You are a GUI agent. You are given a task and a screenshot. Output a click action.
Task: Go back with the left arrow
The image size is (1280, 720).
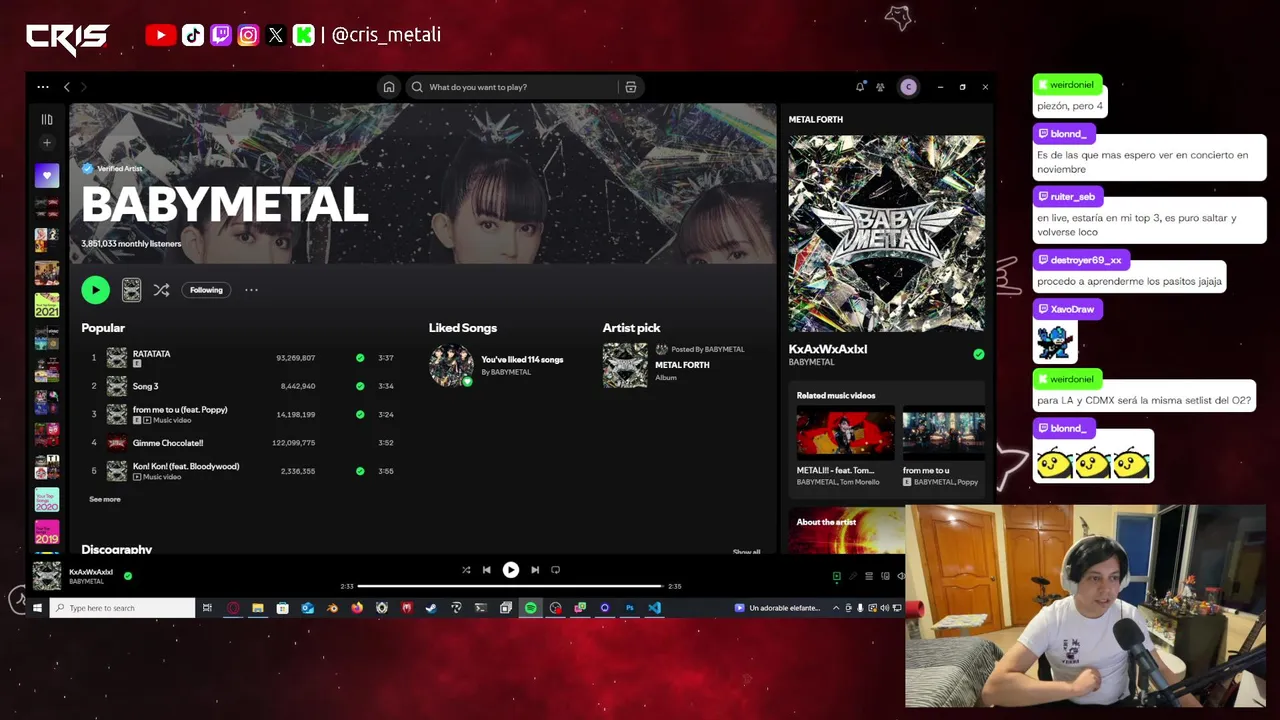pyautogui.click(x=67, y=87)
